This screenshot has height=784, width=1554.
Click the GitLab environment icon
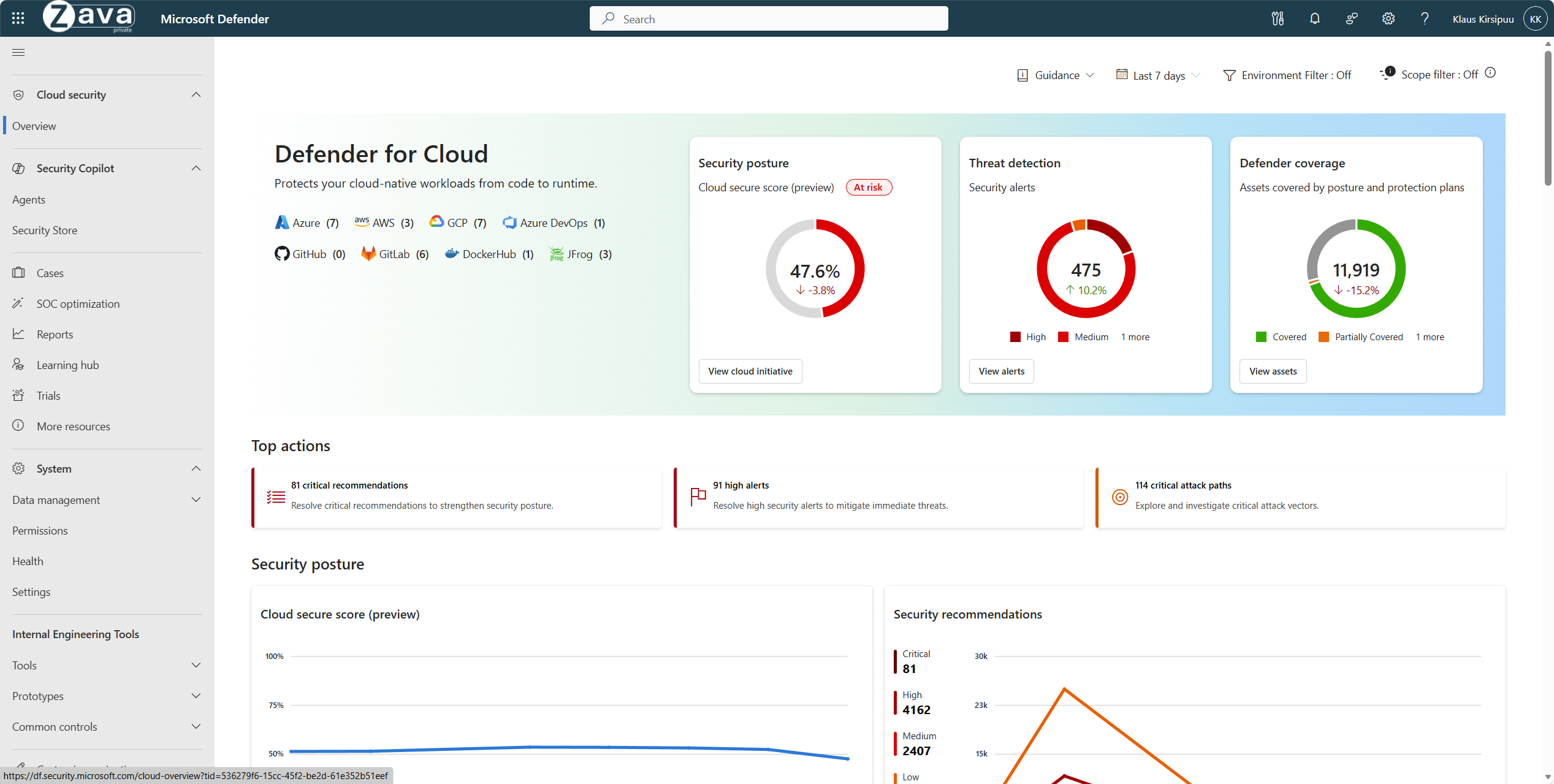click(x=368, y=254)
